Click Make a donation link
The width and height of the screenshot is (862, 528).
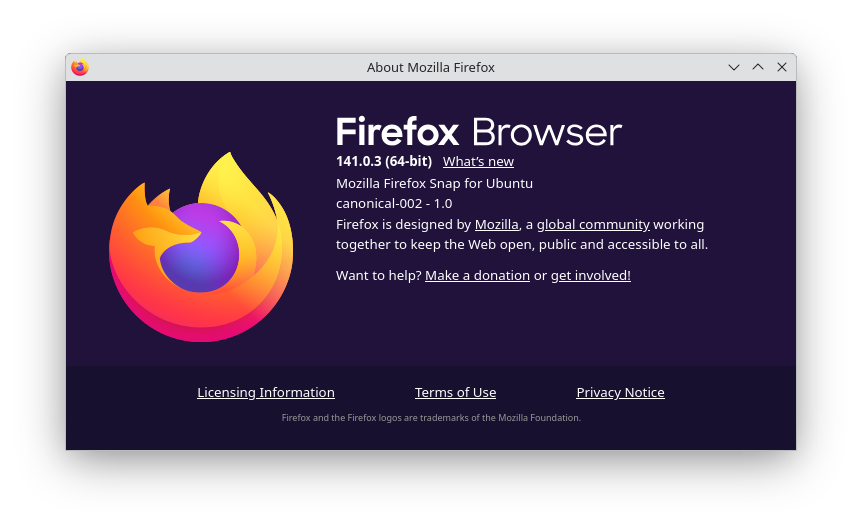[477, 276]
